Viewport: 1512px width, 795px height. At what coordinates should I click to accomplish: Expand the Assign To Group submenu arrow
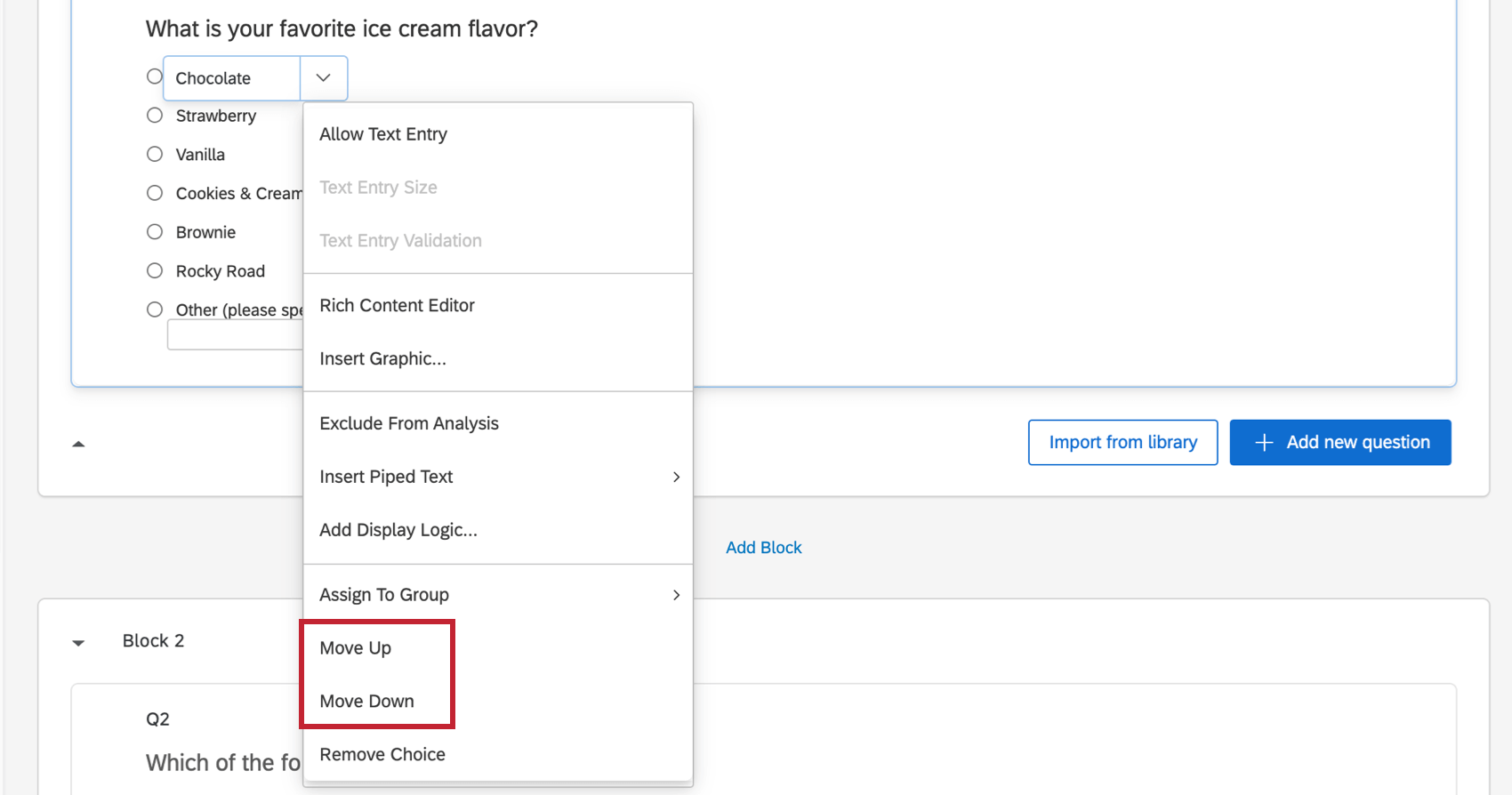coord(676,595)
